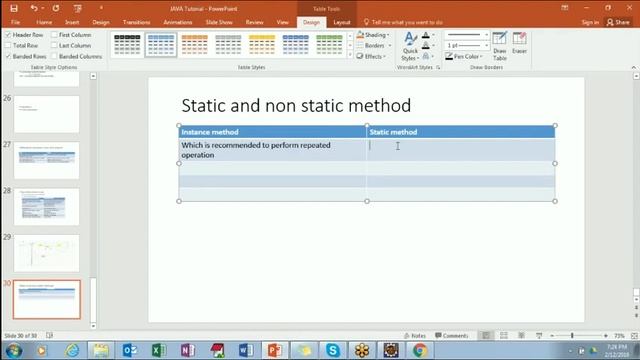Open Skype from the taskbar
Image resolution: width=640 pixels, height=360 pixels.
[x=333, y=350]
